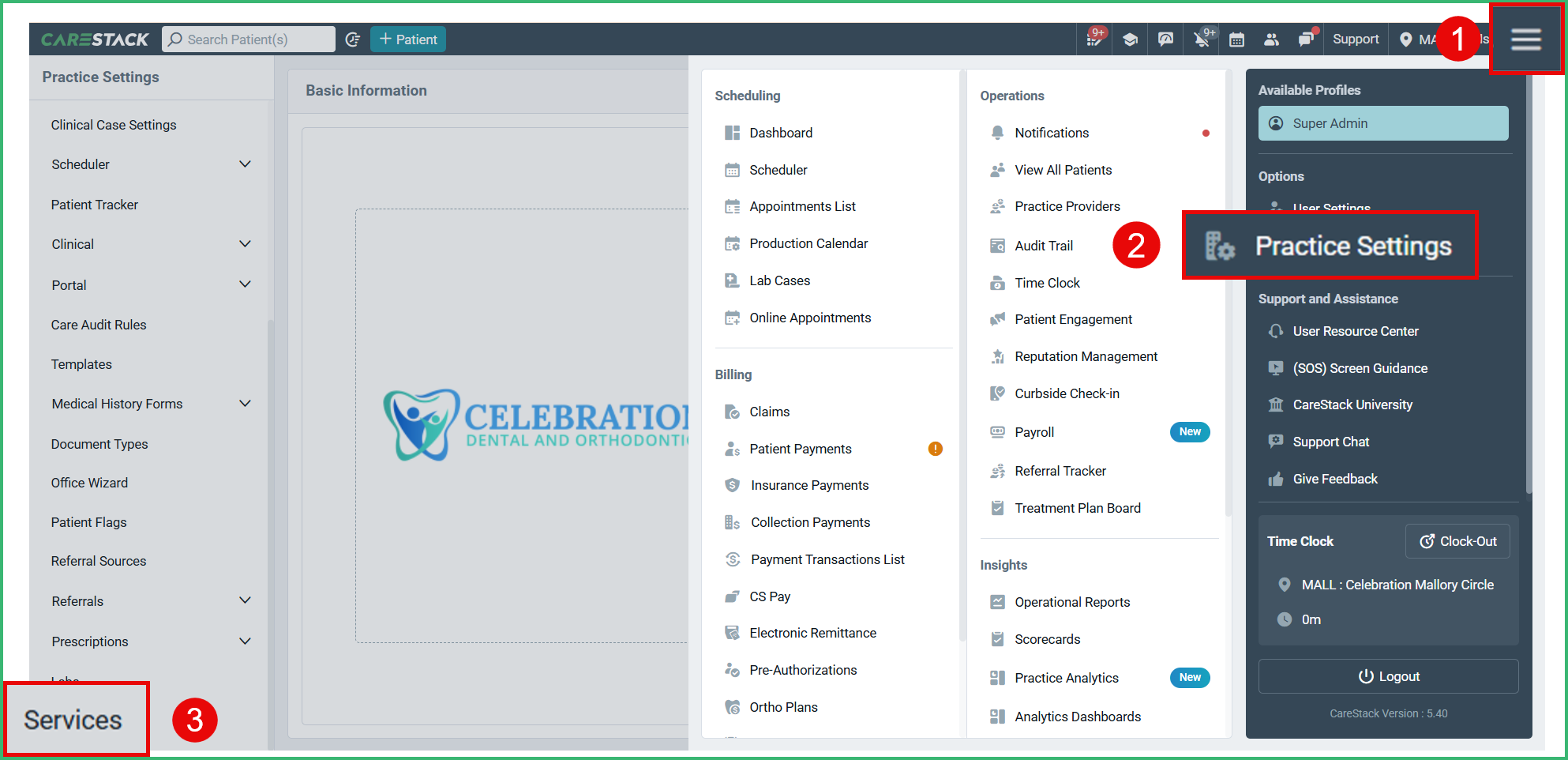Click the graduation cap icon in the top bar
1568x760 pixels.
[1130, 39]
